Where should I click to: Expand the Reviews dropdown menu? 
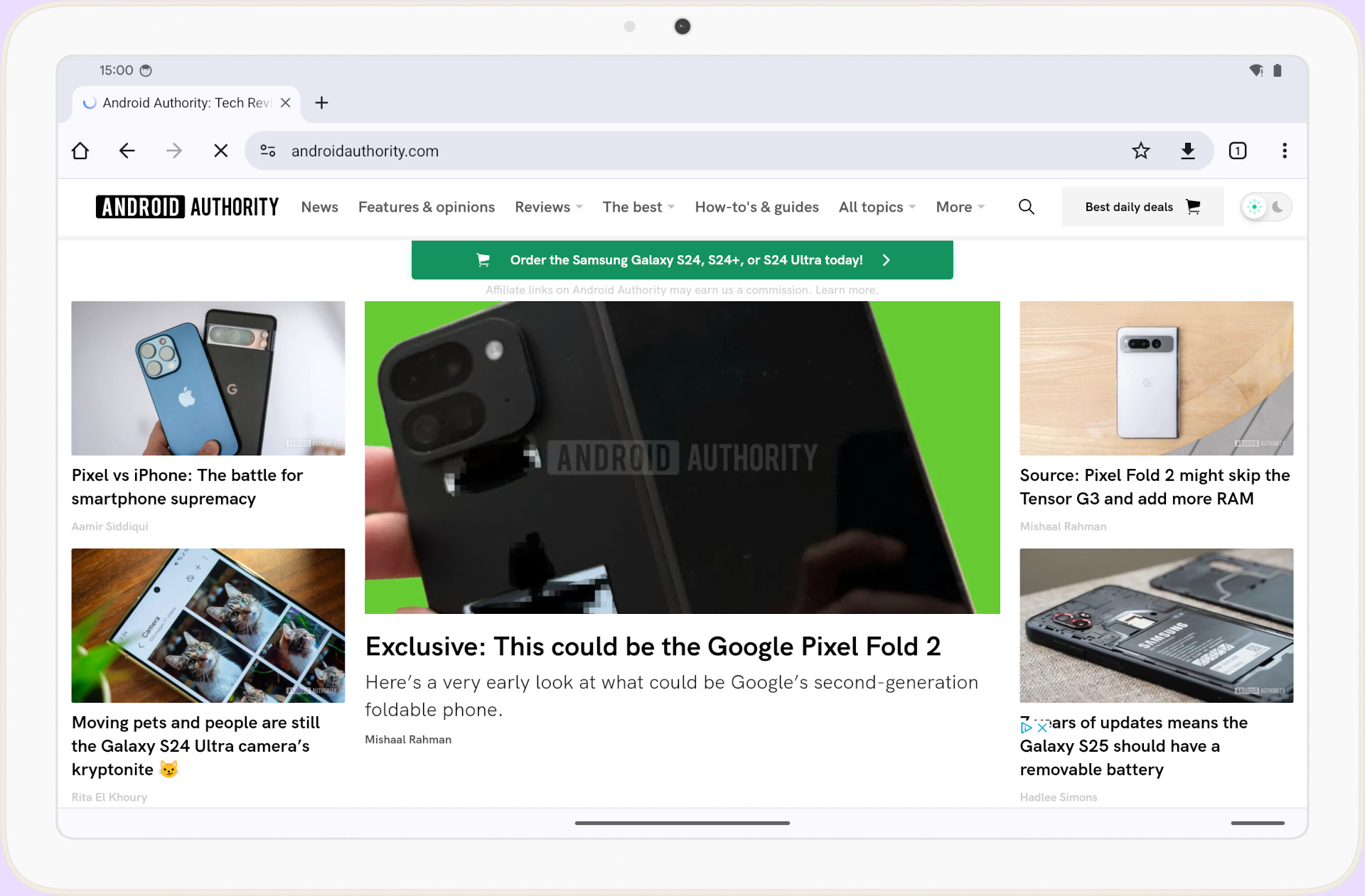548,207
